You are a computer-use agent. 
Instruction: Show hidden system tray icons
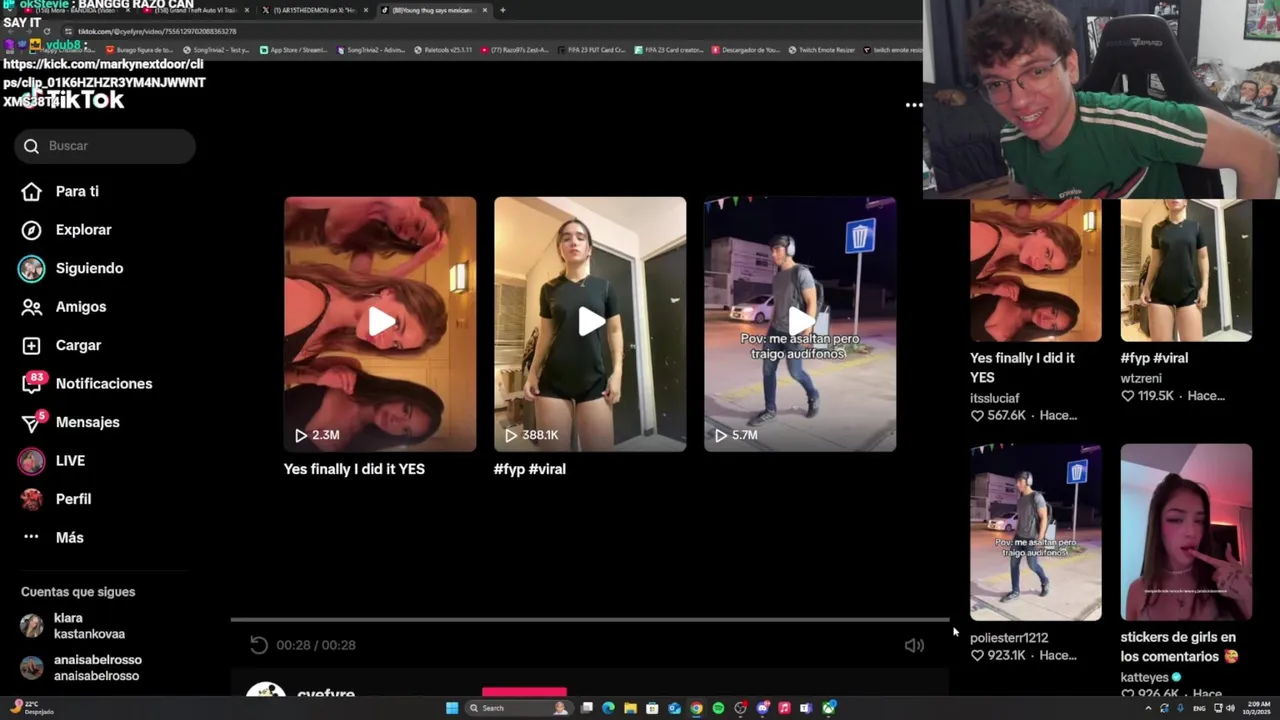[1148, 708]
